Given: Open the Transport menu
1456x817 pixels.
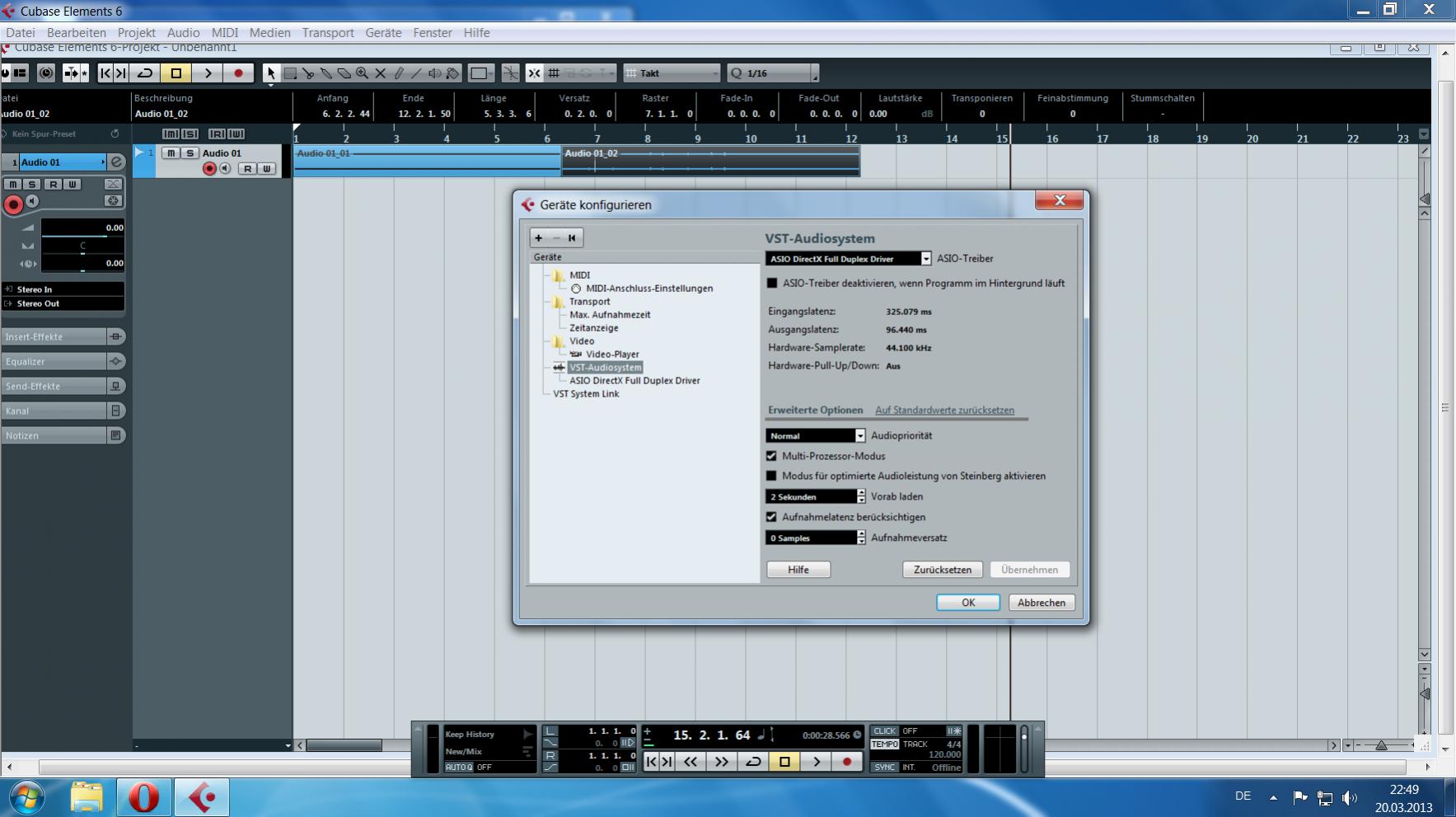Looking at the screenshot, I should pyautogui.click(x=328, y=33).
